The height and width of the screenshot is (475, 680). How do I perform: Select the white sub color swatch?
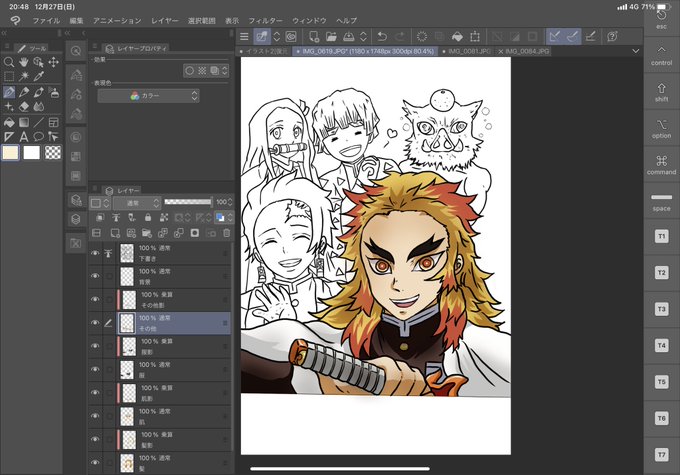point(32,153)
